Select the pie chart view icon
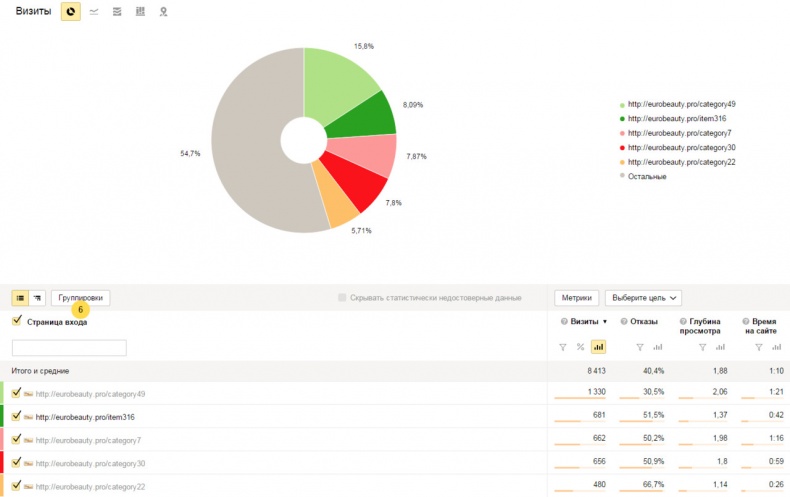Image resolution: width=790 pixels, height=497 pixels. click(70, 12)
